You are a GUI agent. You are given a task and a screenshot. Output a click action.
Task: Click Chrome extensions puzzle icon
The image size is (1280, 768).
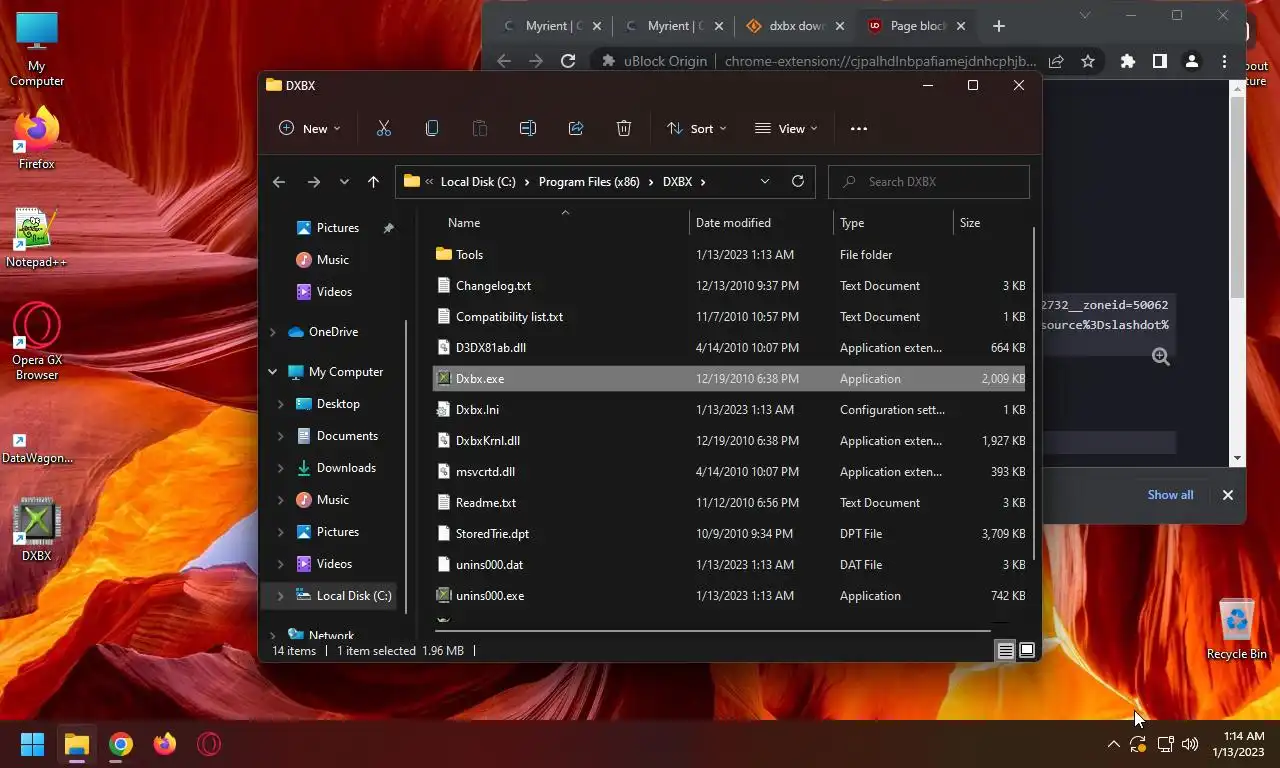(1128, 61)
